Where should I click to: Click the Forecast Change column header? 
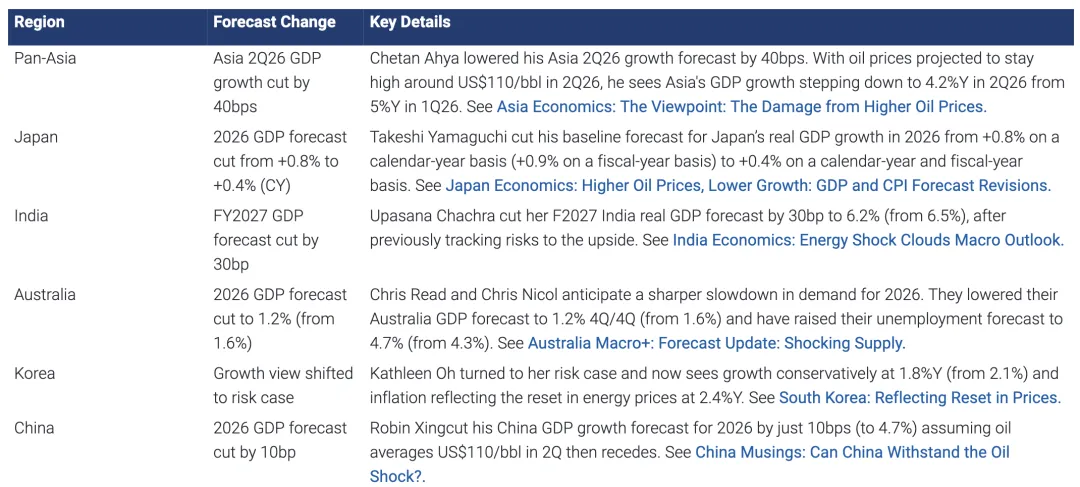(x=274, y=22)
